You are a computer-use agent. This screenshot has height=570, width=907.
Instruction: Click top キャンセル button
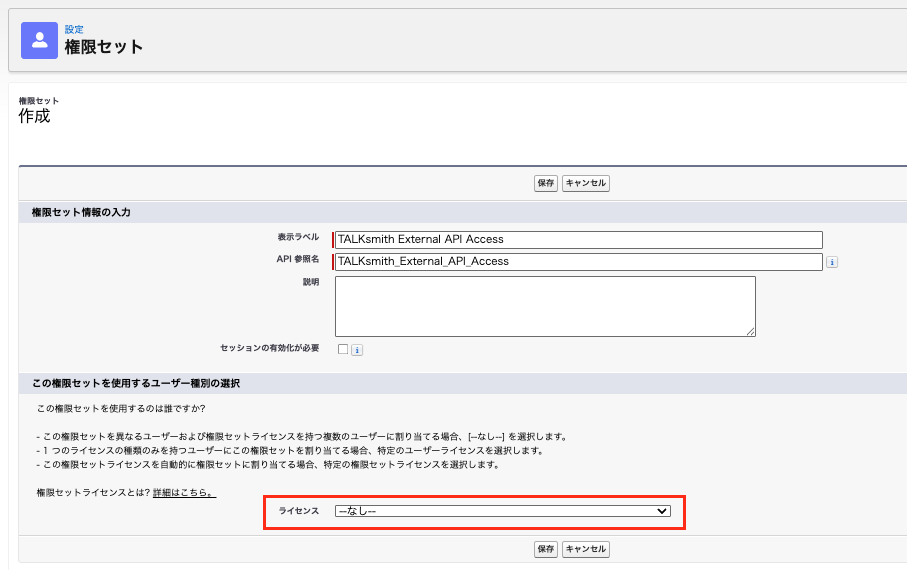585,183
